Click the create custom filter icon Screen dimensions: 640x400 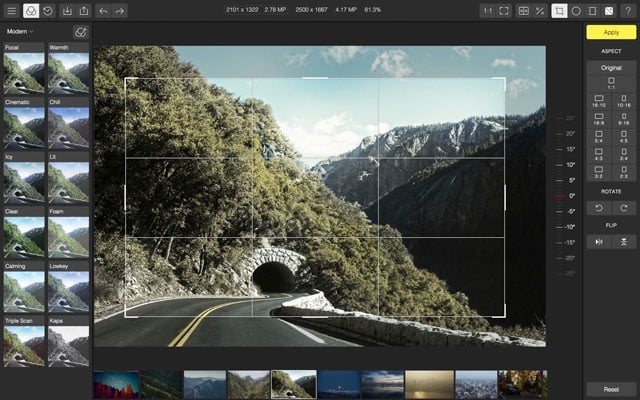pyautogui.click(x=81, y=32)
